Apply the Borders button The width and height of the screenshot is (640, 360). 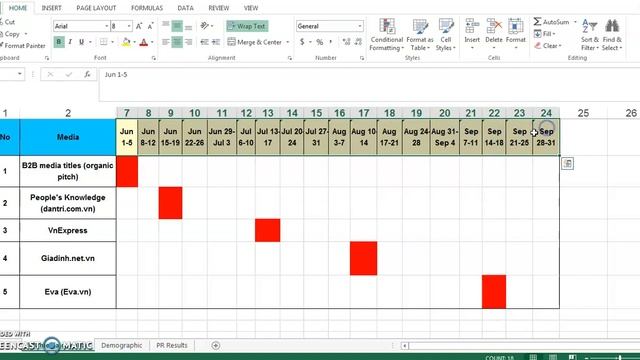104,42
